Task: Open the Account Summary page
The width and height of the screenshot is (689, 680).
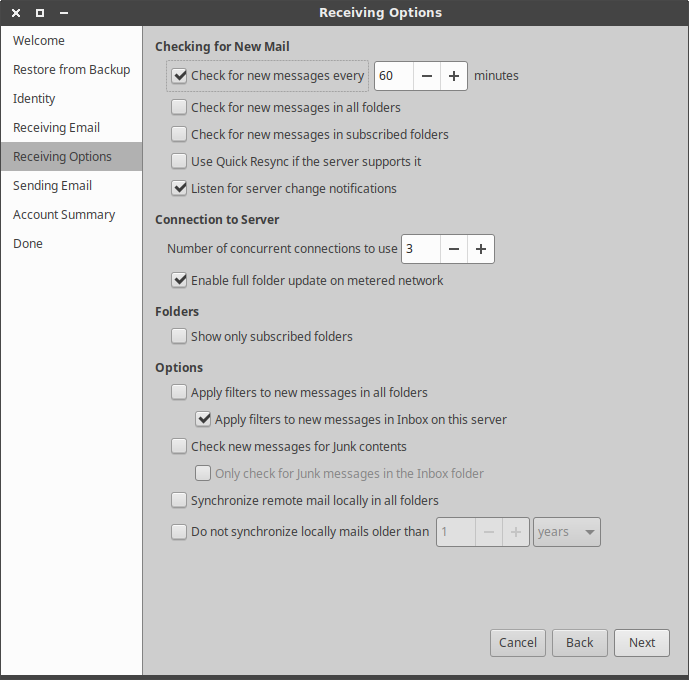Action: [64, 215]
